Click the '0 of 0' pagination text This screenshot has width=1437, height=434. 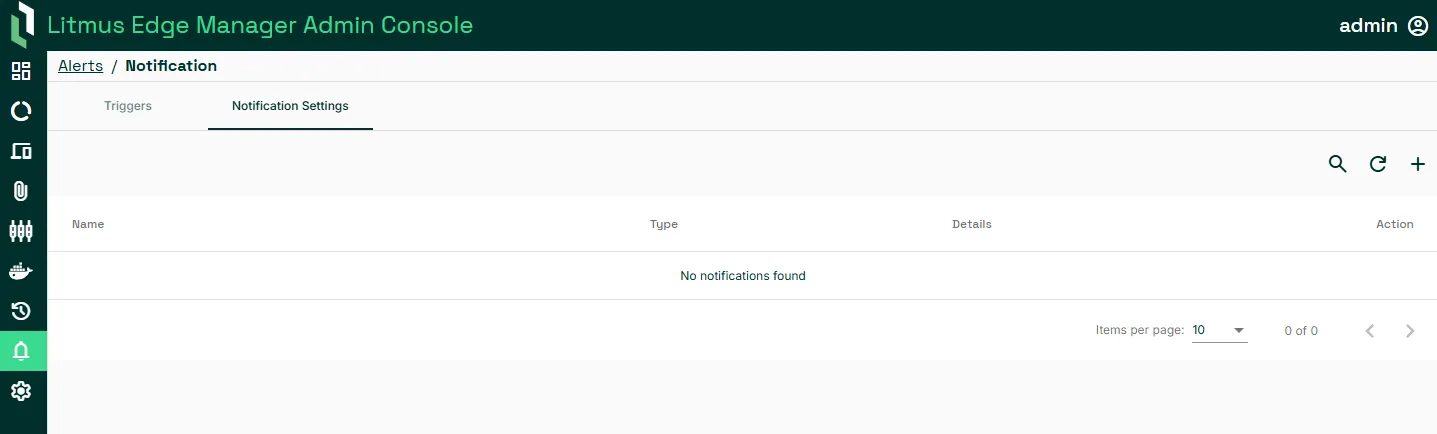click(1301, 330)
